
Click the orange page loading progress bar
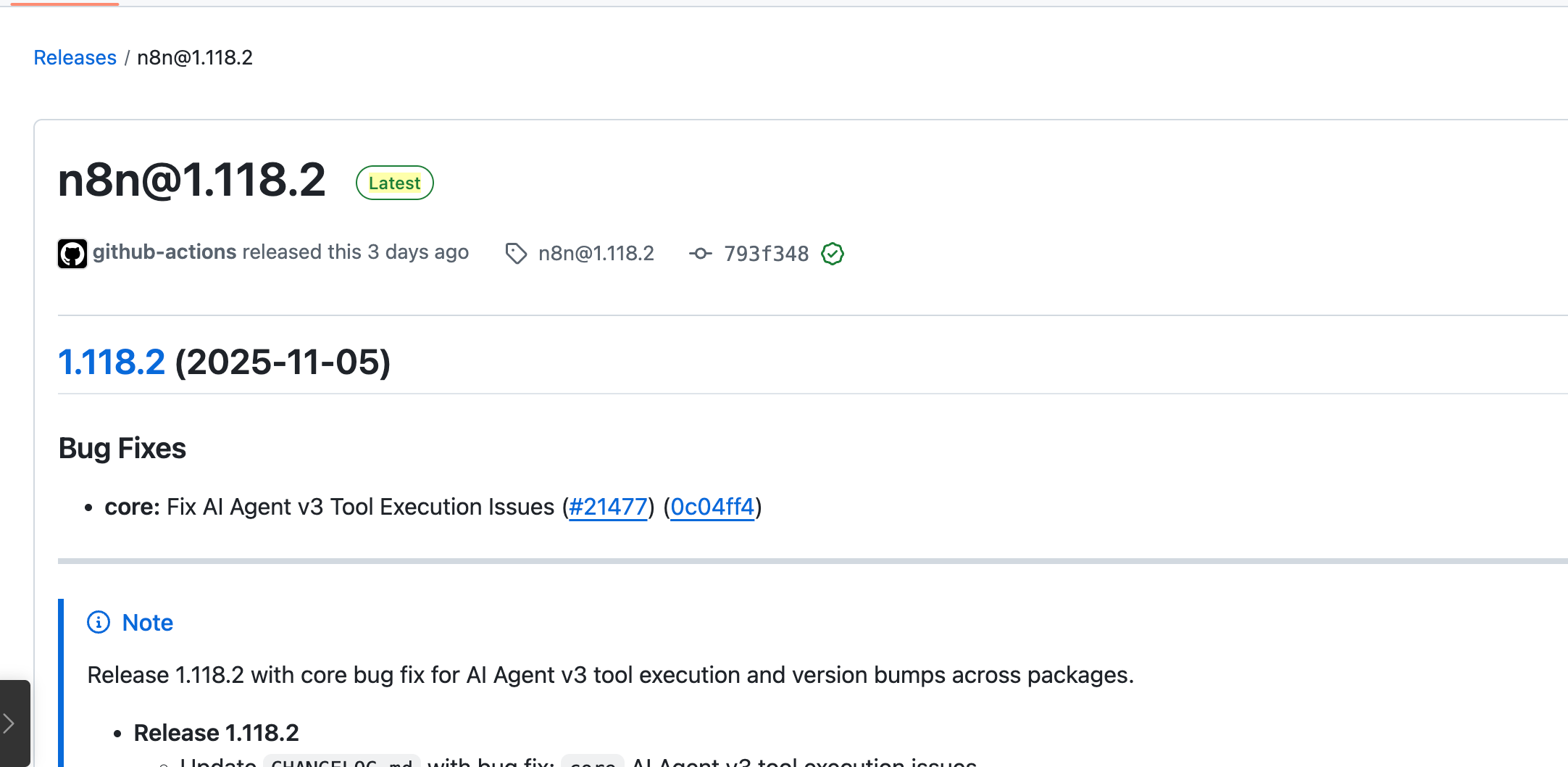click(x=64, y=4)
